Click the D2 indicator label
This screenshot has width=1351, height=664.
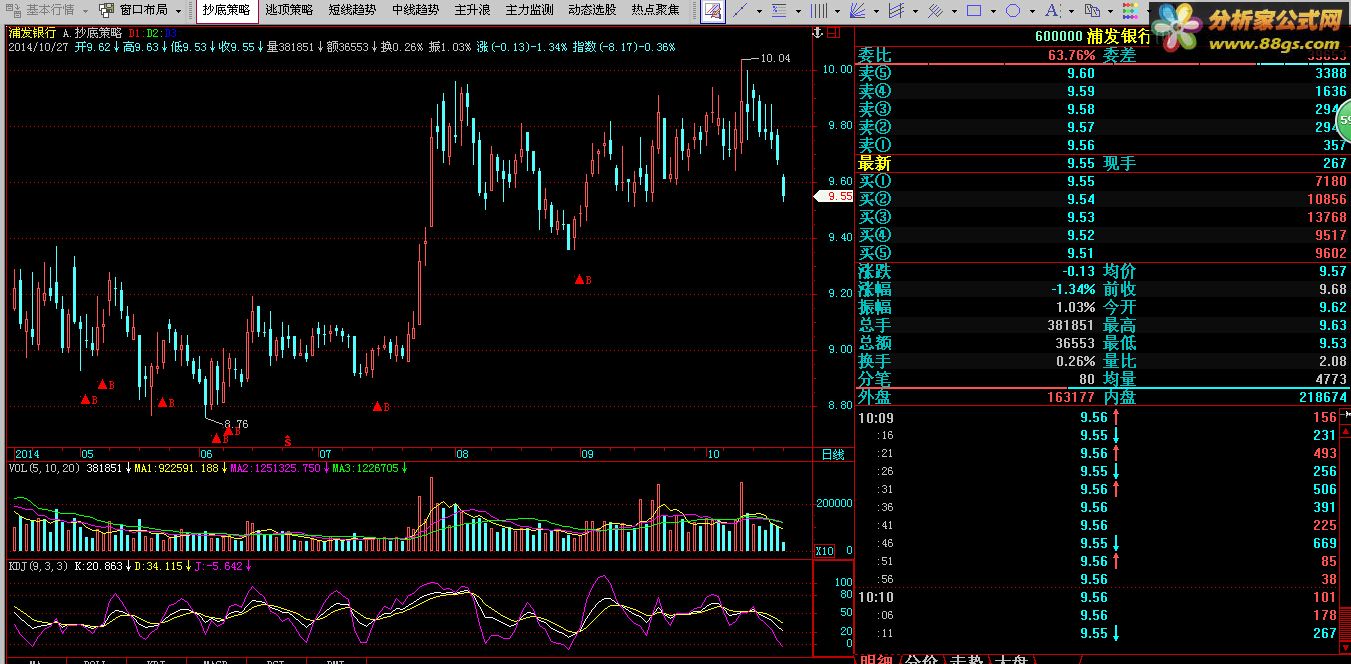tap(152, 32)
